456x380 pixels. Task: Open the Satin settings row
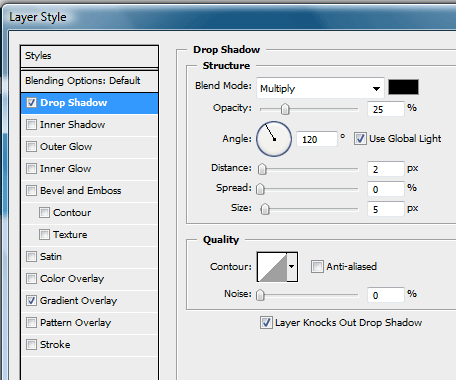(89, 257)
